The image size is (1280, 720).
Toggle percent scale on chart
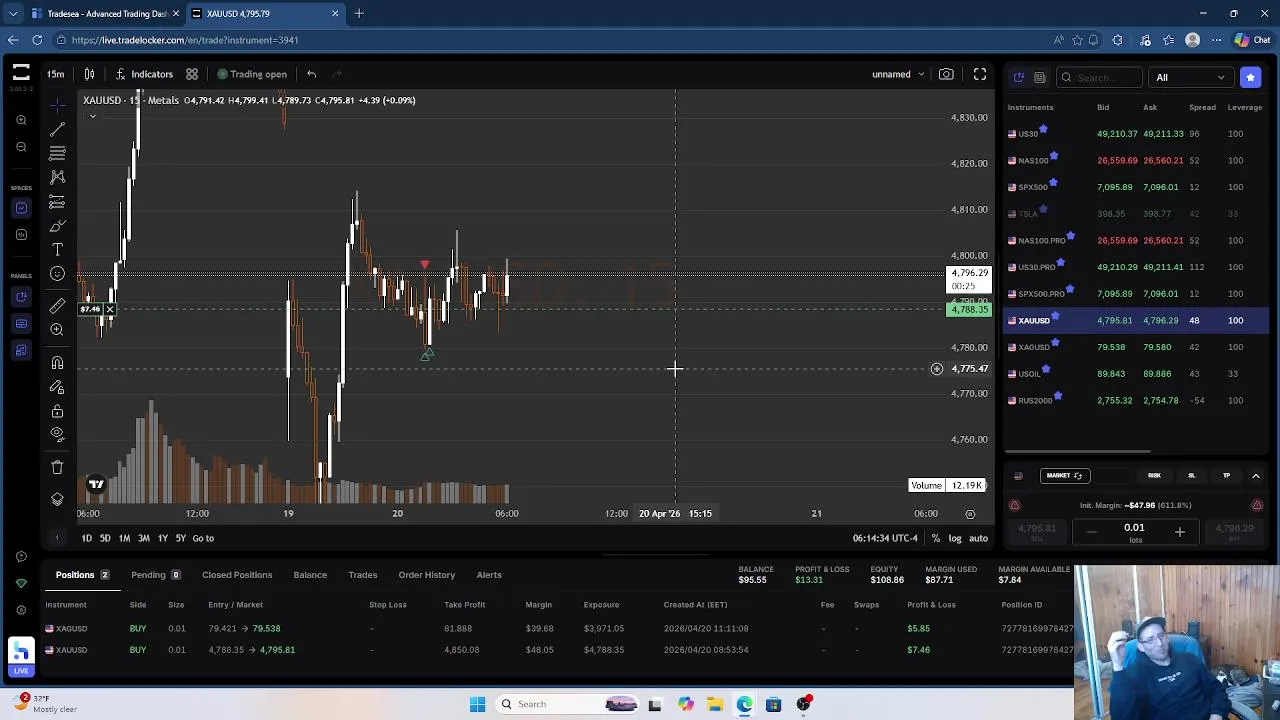click(936, 538)
